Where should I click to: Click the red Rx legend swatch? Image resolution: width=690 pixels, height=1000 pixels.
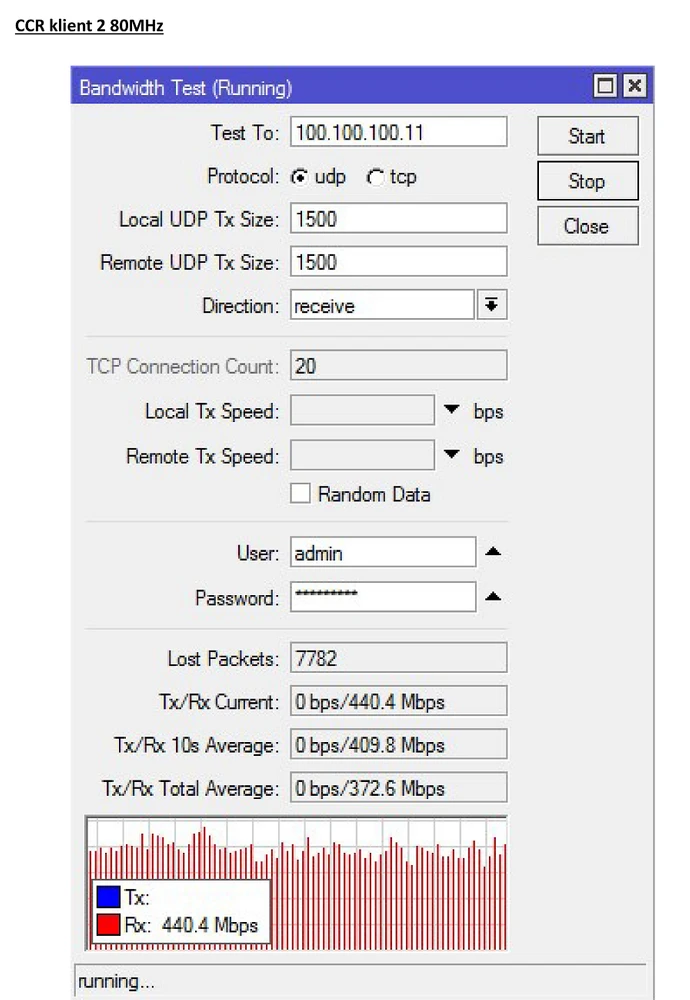tap(107, 925)
